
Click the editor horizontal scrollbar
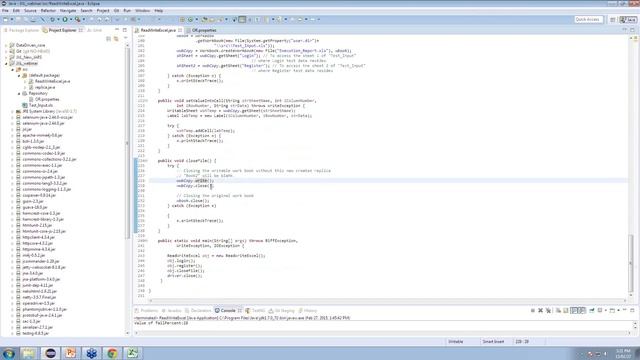tap(387, 301)
